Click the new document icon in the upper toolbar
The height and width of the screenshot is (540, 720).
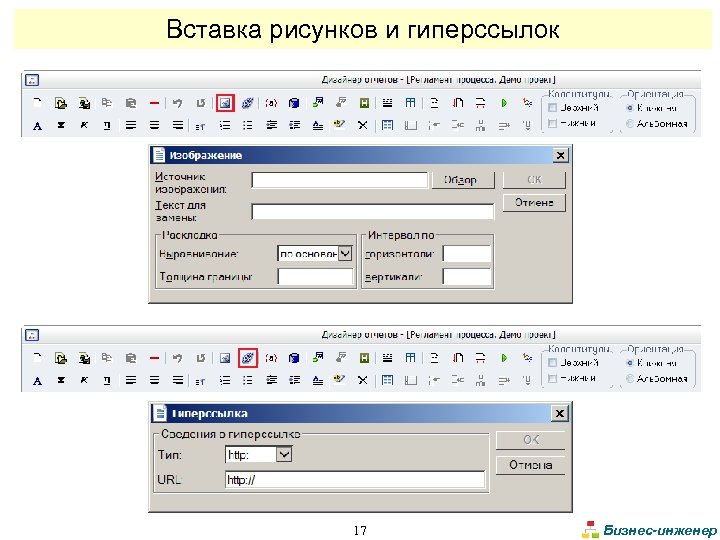pos(37,103)
